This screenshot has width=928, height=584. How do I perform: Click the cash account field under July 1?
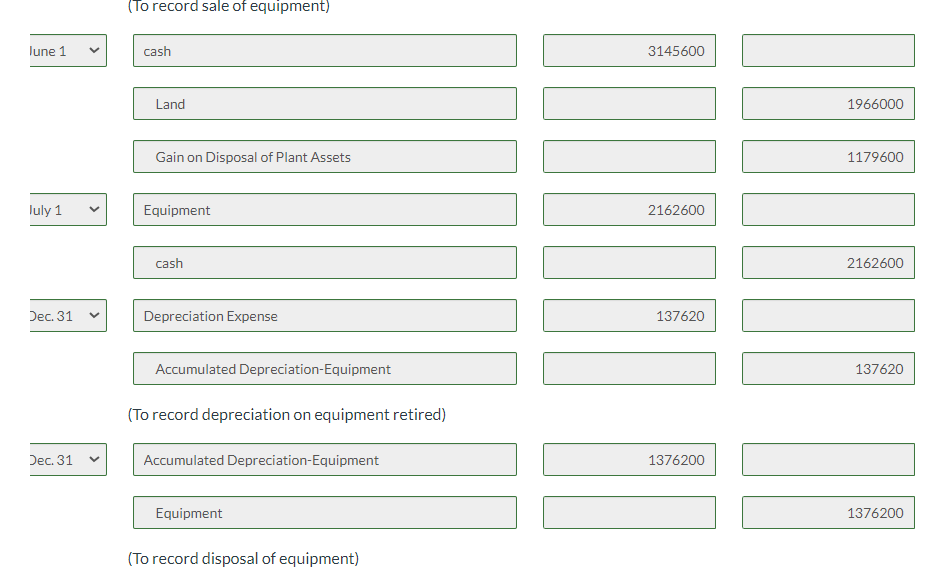point(325,262)
